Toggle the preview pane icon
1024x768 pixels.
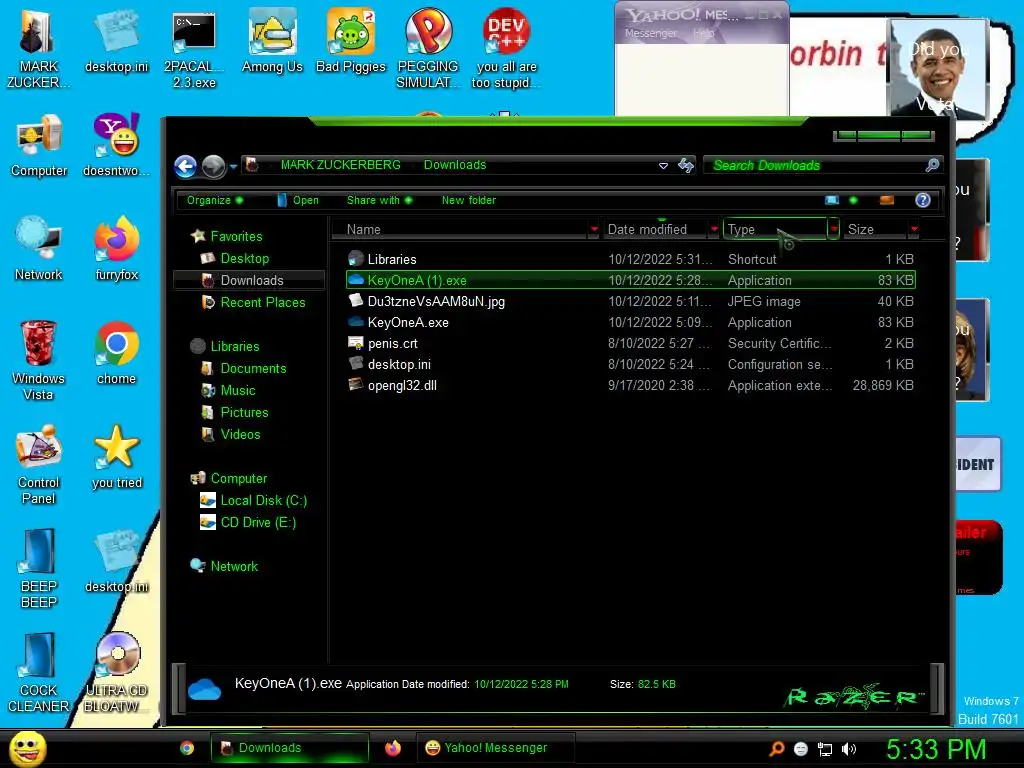[x=887, y=200]
